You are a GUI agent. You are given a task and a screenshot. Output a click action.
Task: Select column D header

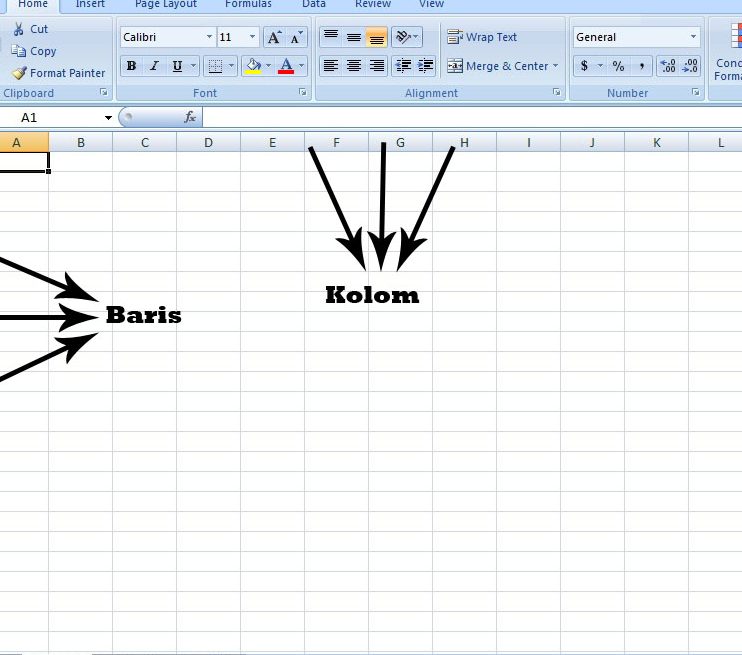point(208,142)
